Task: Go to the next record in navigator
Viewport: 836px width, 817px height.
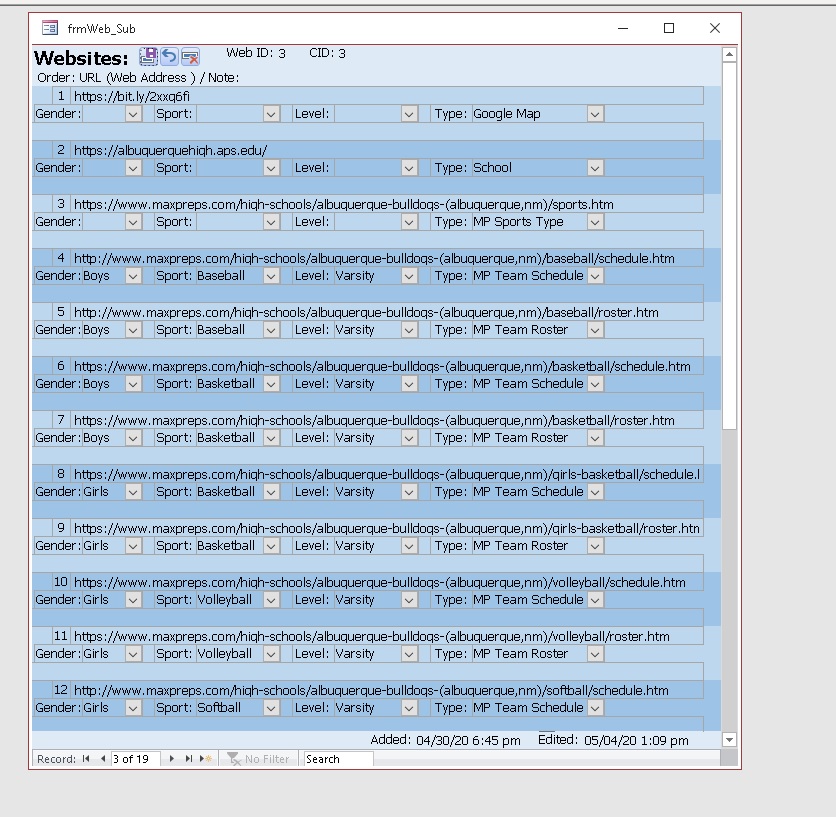Action: pyautogui.click(x=172, y=759)
